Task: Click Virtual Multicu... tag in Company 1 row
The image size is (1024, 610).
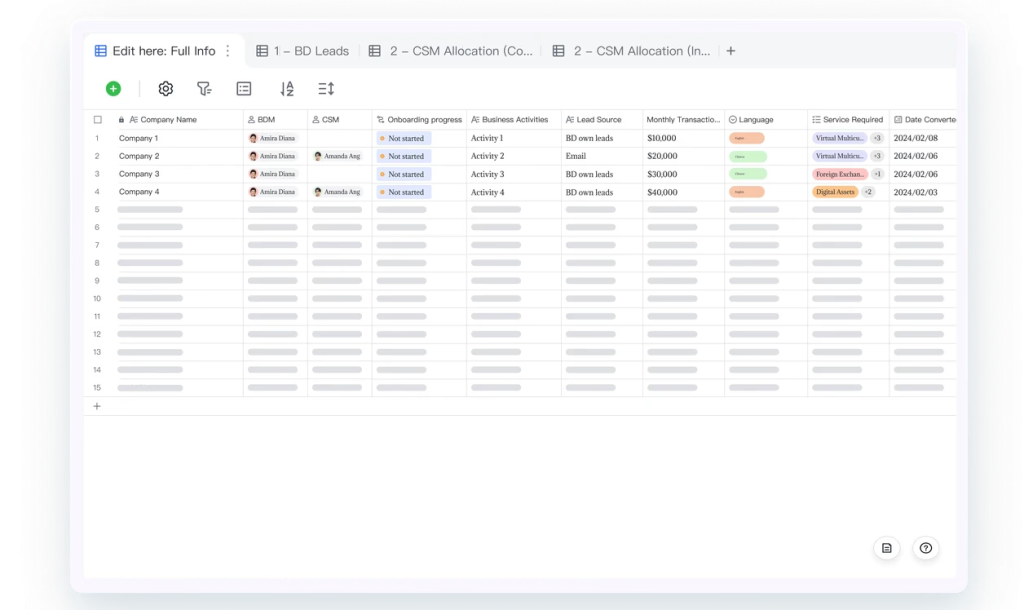Action: click(839, 138)
